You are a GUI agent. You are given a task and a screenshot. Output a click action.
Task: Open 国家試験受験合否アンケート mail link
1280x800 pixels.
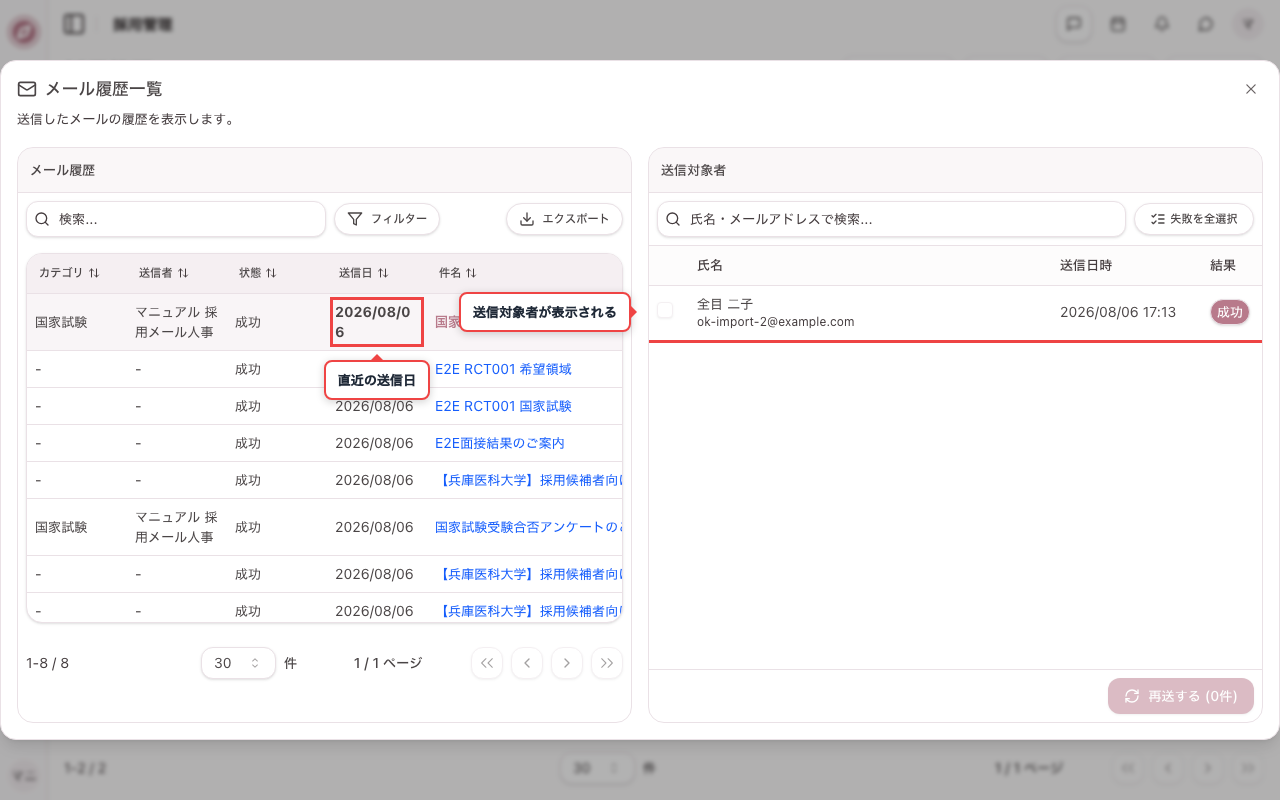(x=528, y=527)
